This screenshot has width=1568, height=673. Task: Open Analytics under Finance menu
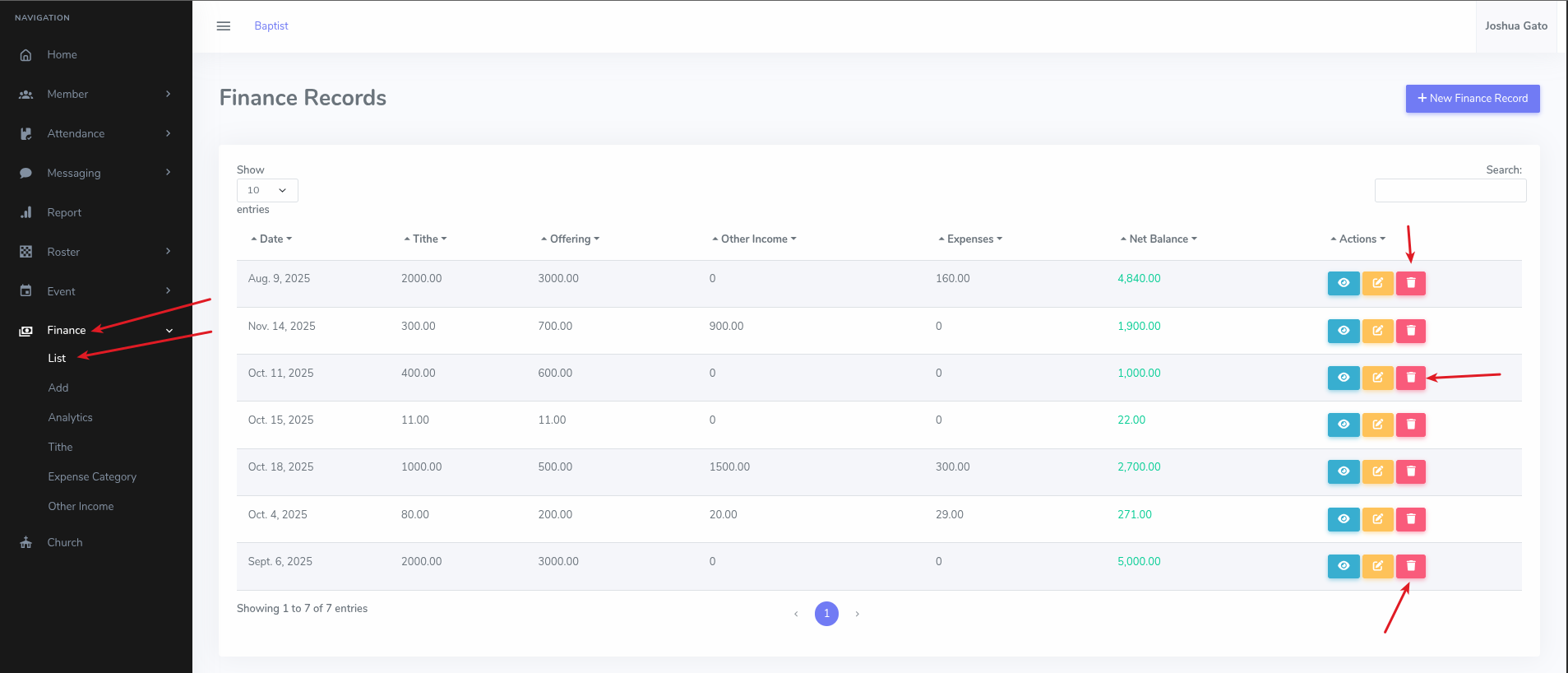pyautogui.click(x=71, y=418)
